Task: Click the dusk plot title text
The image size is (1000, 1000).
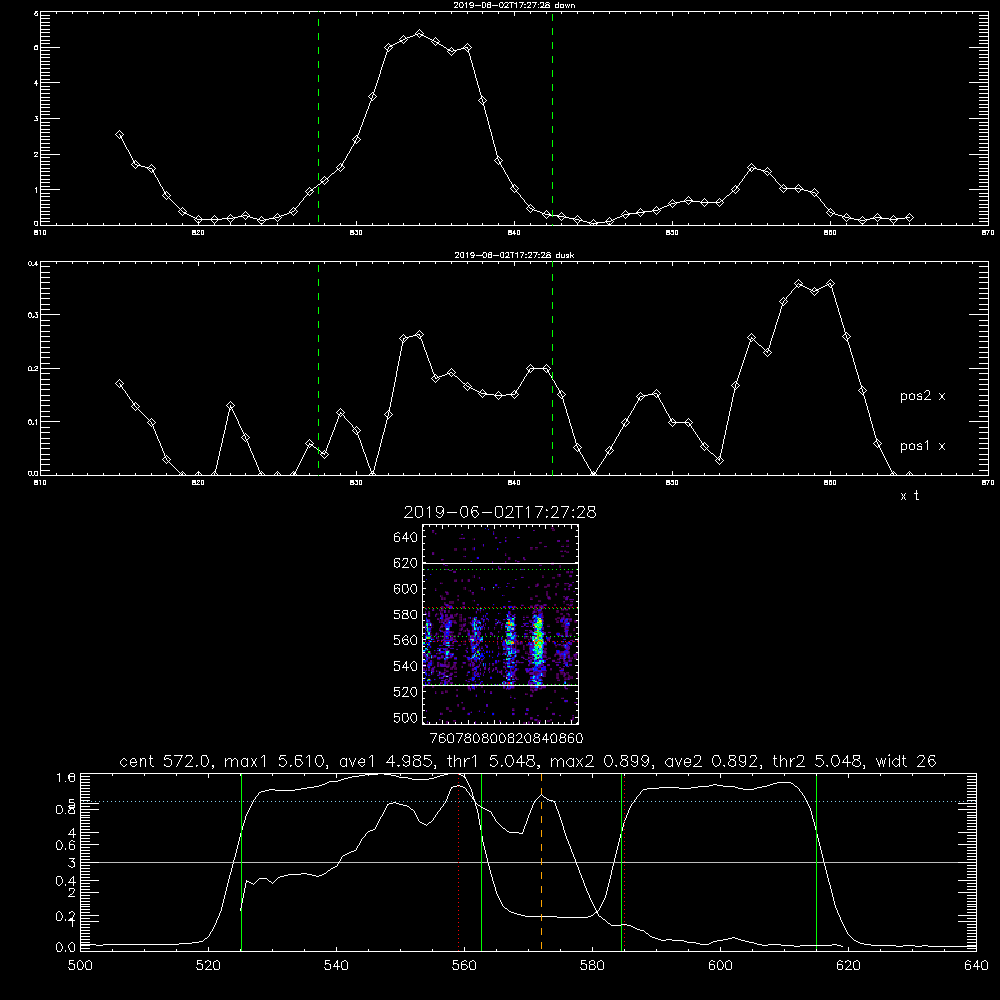Action: click(x=514, y=255)
